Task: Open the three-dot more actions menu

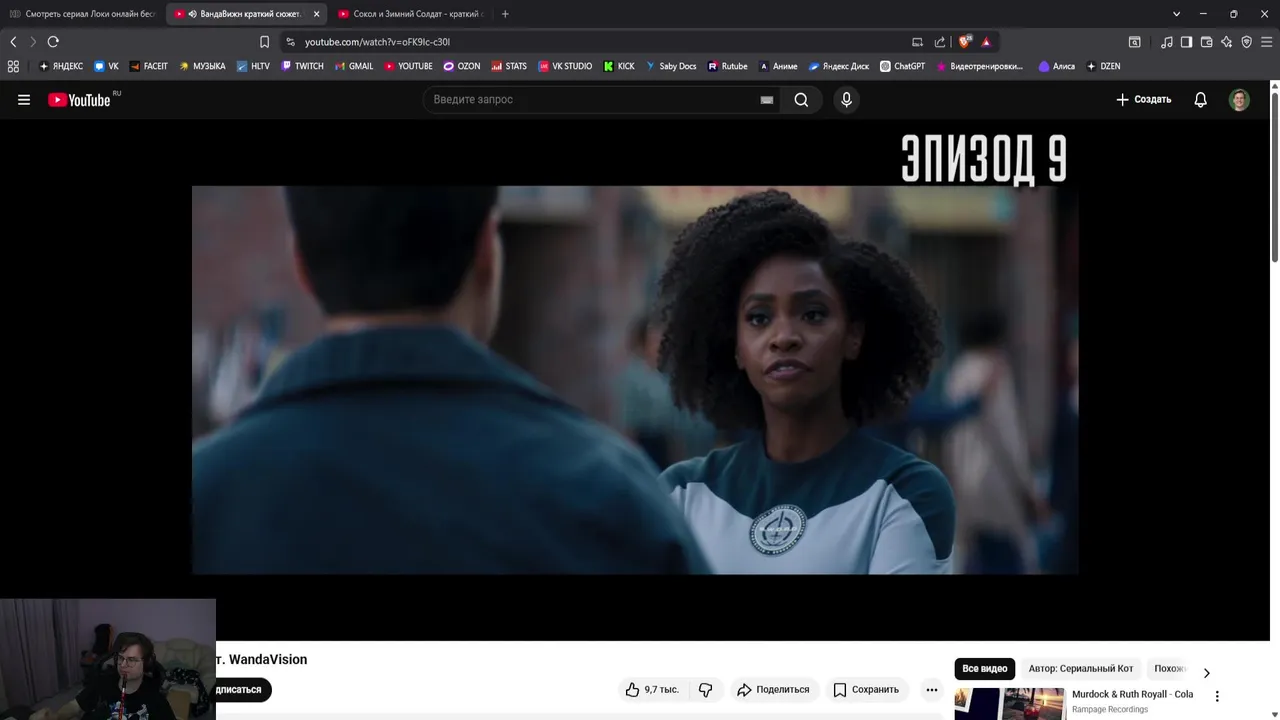Action: [931, 690]
